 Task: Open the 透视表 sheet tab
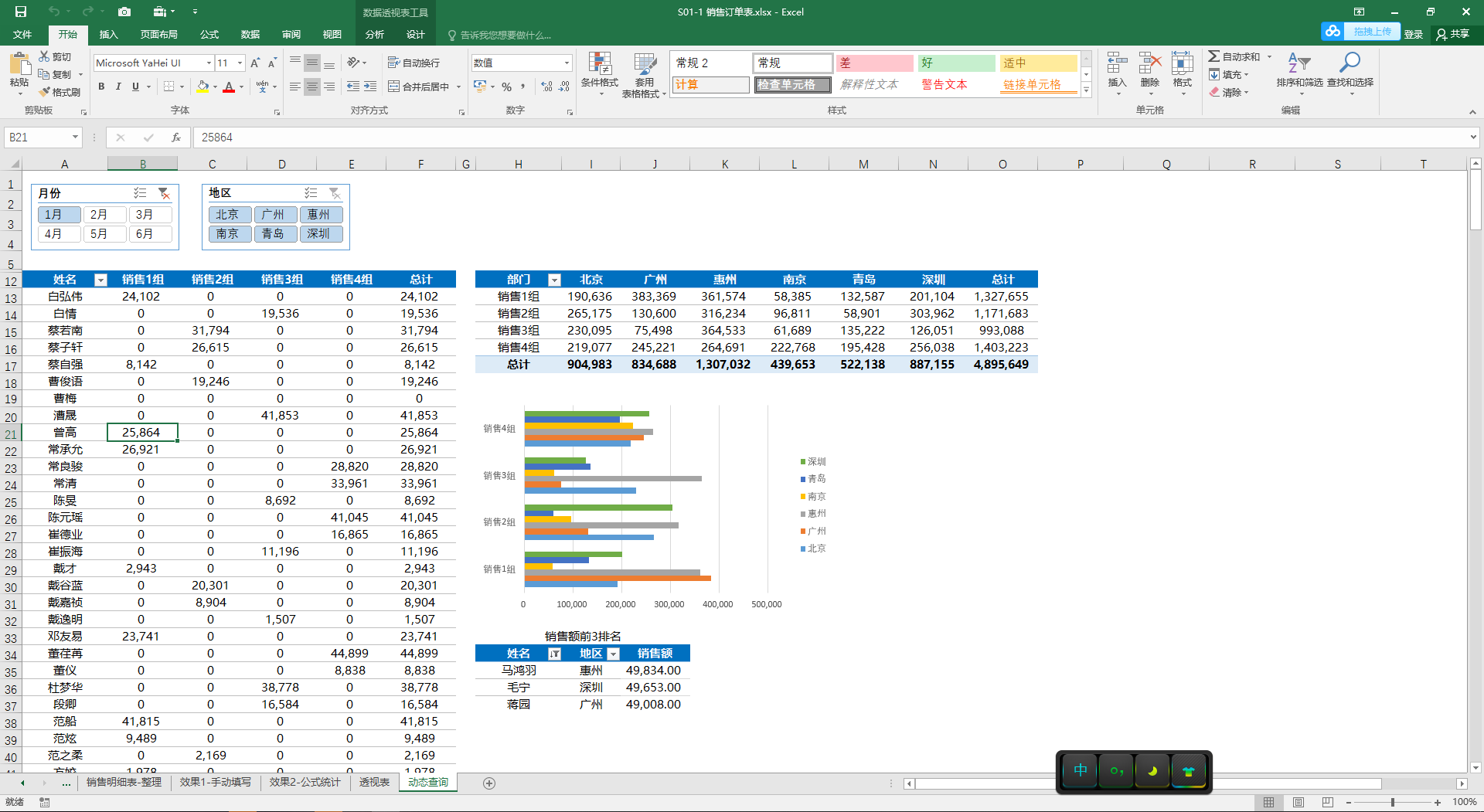[374, 783]
